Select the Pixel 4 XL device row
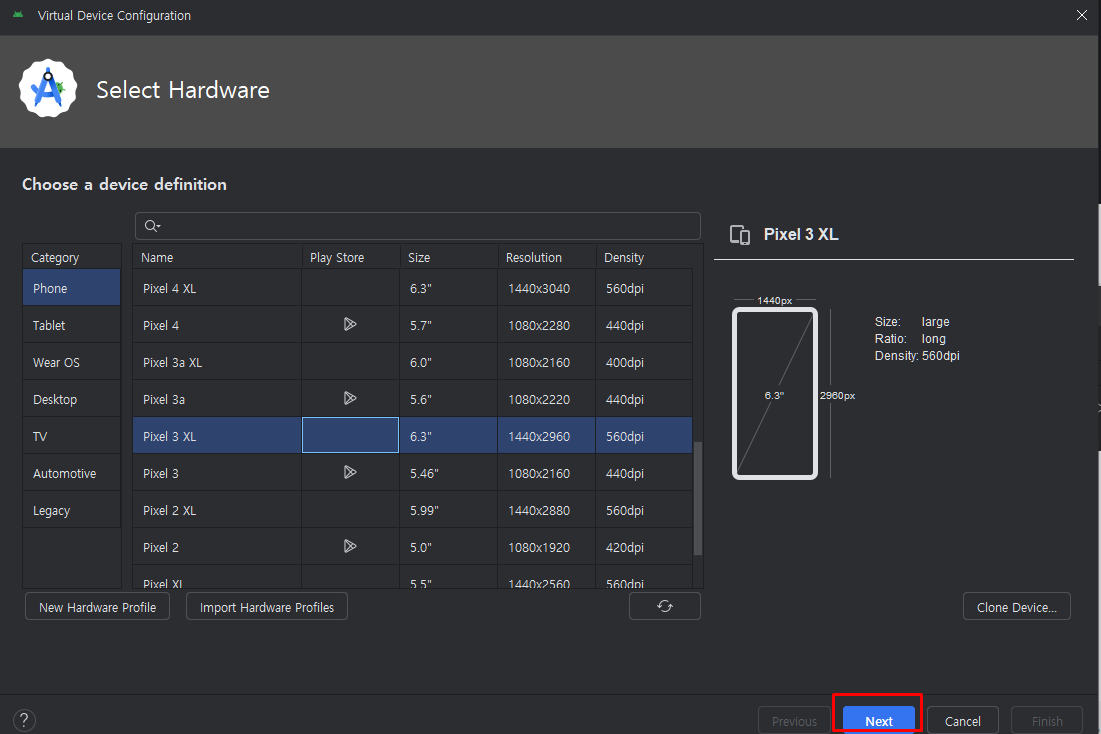1101x734 pixels. coord(413,288)
